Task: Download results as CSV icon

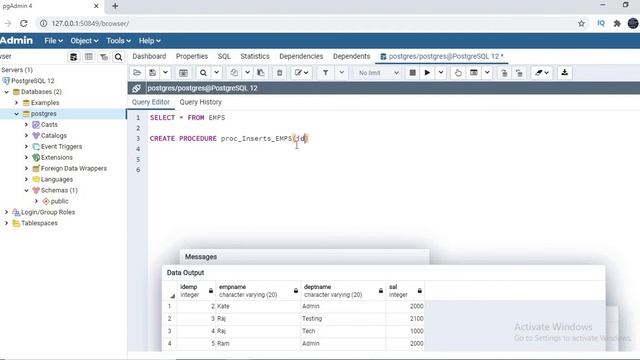Action: (x=564, y=73)
